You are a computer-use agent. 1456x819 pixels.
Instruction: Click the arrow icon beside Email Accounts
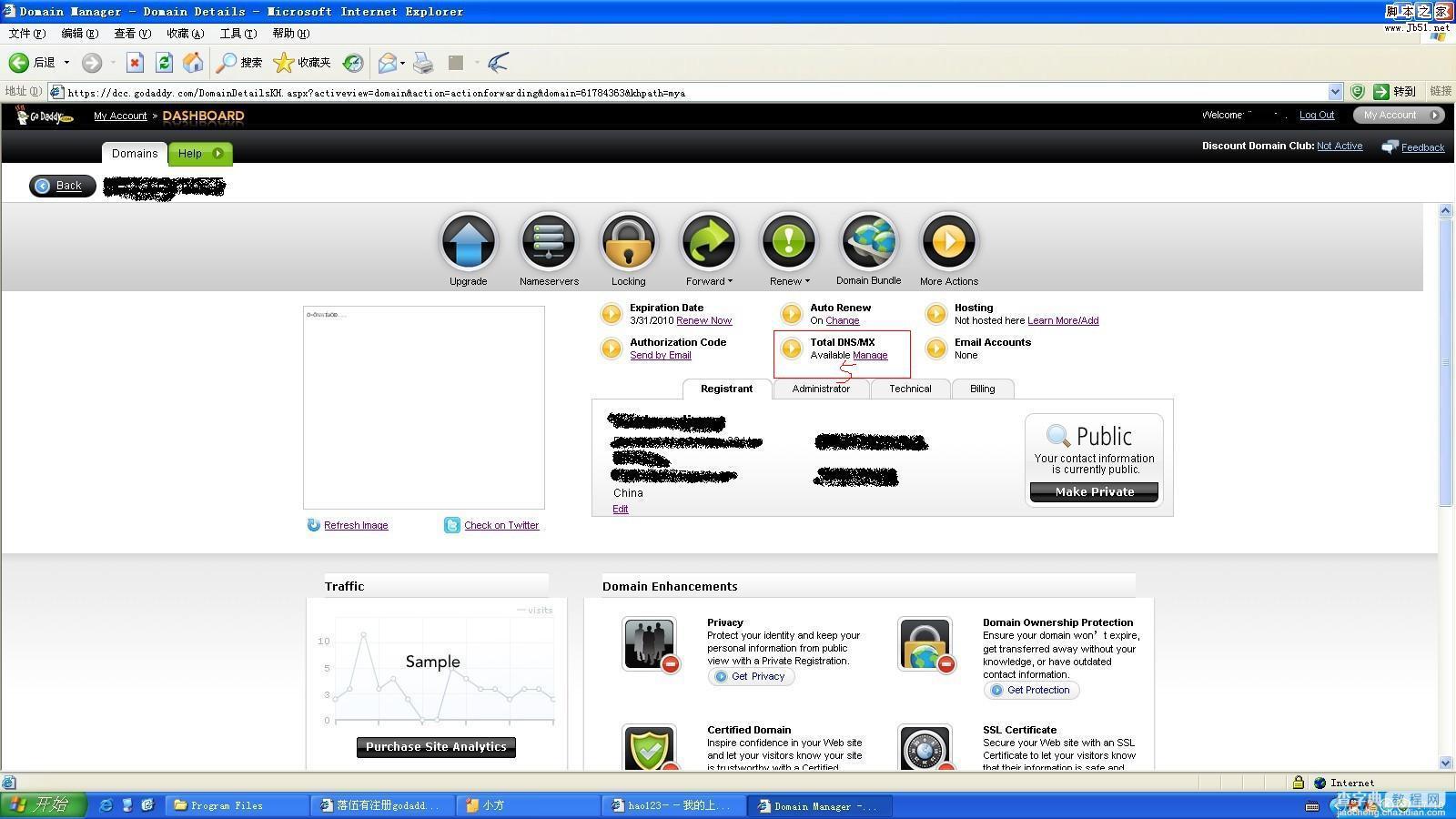click(935, 349)
